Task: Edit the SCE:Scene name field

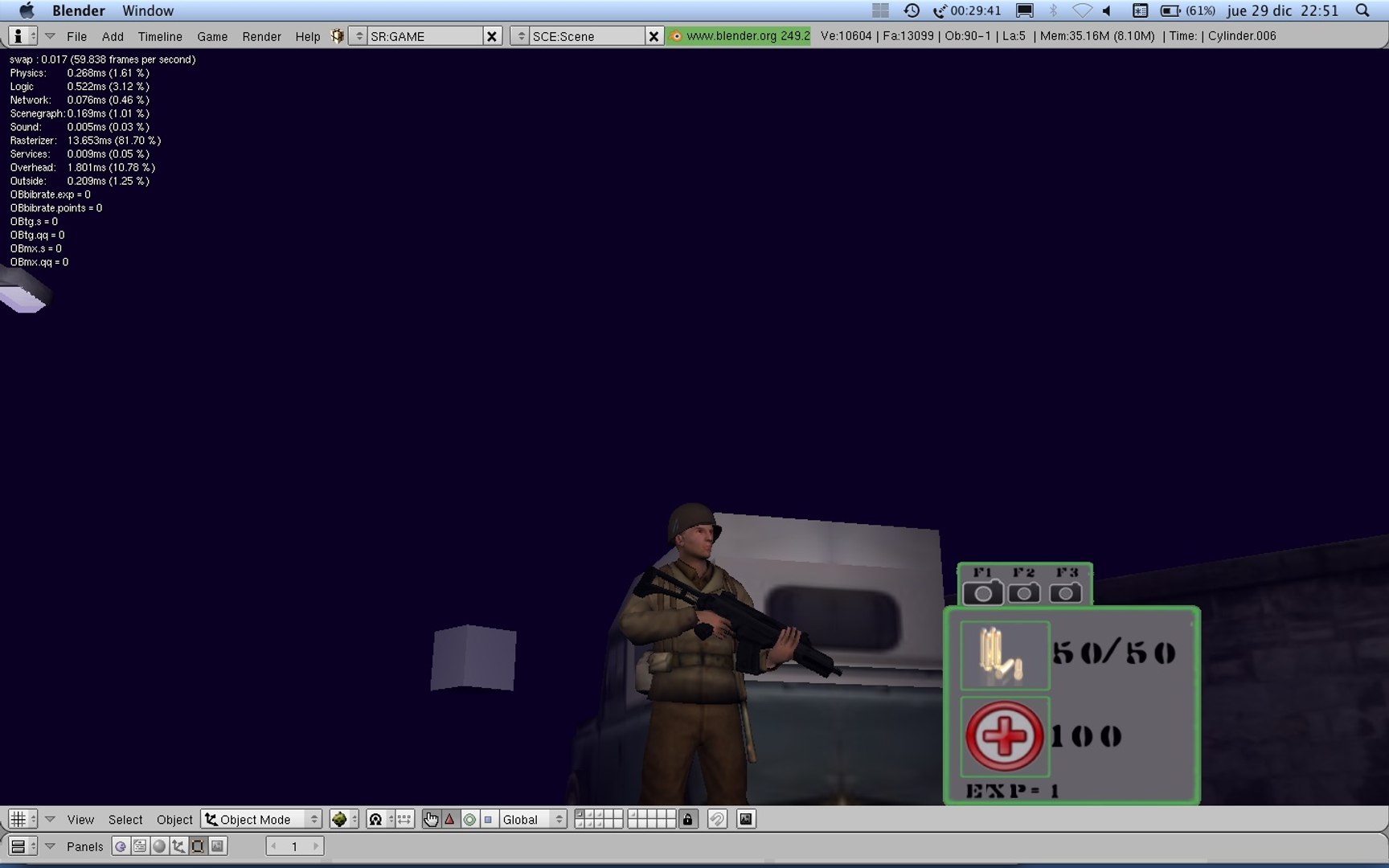Action: (x=587, y=36)
